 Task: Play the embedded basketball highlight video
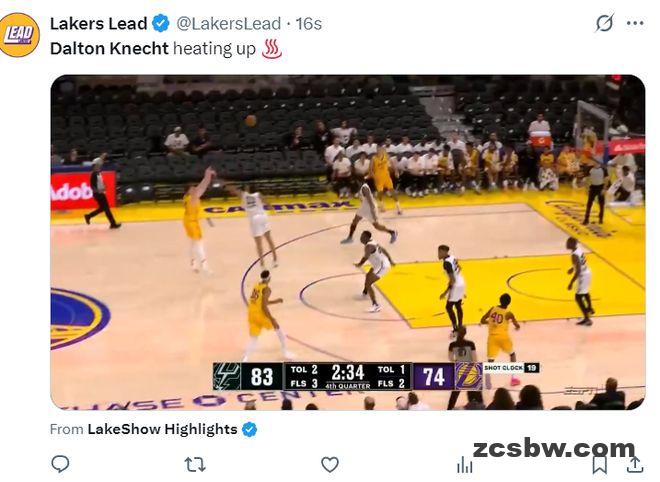pos(348,242)
